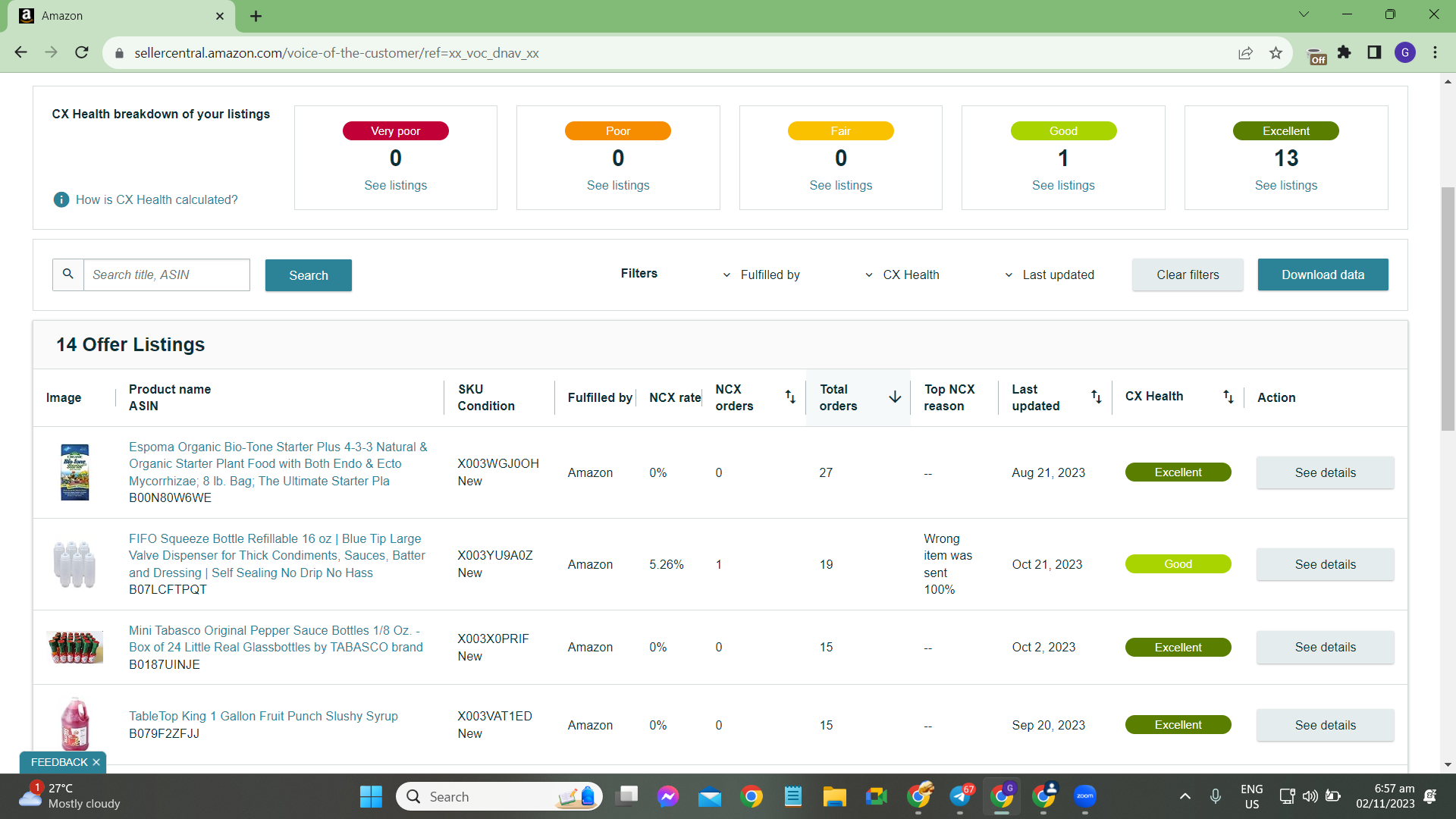1456x819 pixels.
Task: Open the Chrome profile G avatar
Action: 1405,52
